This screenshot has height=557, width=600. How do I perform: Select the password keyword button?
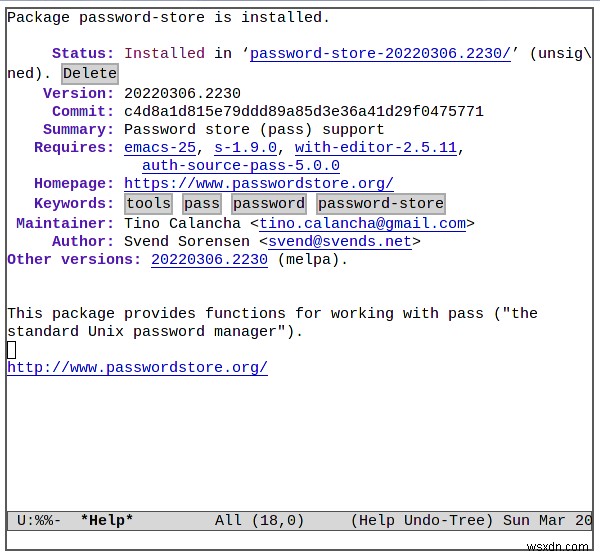click(x=269, y=204)
